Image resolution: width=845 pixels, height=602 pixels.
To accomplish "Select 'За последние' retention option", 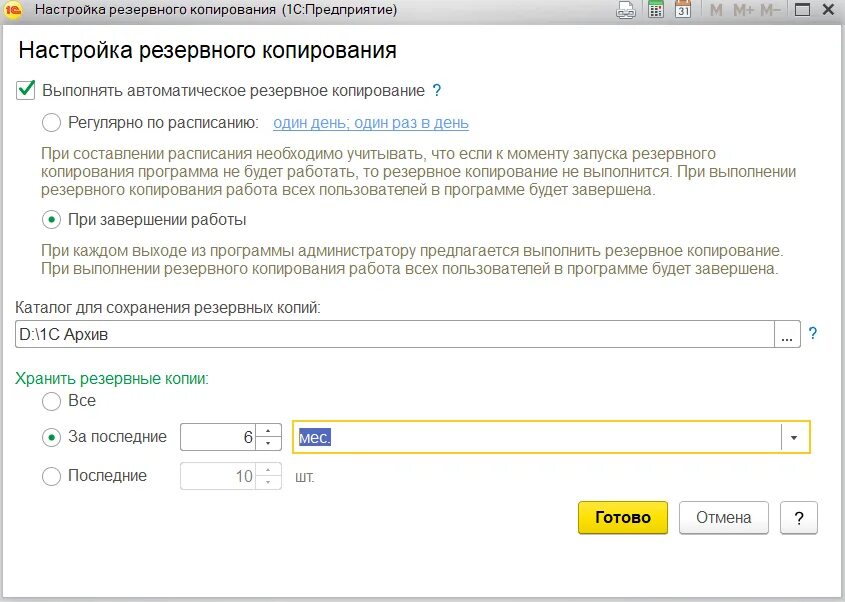I will pos(51,437).
